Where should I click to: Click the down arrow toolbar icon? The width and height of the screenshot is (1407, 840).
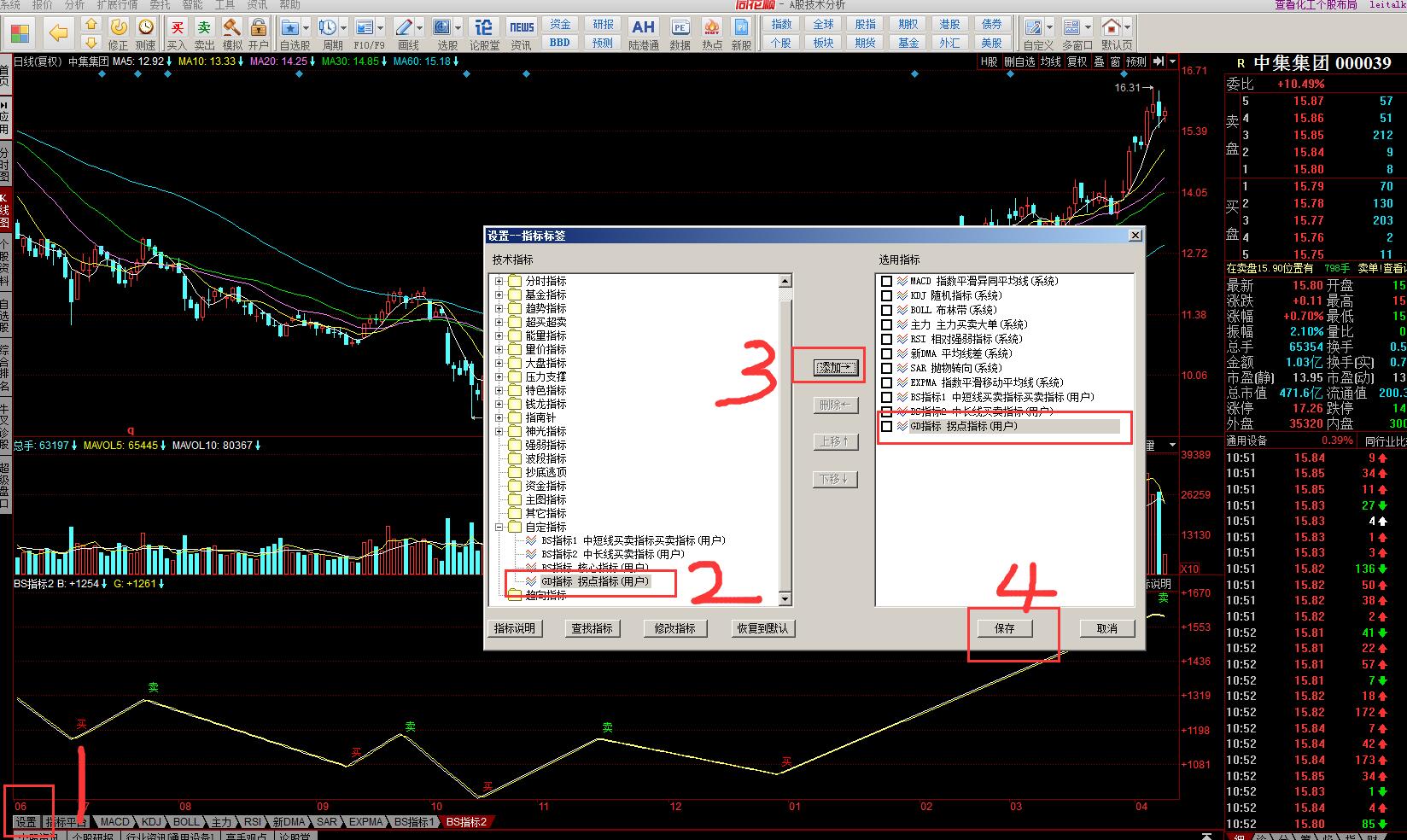90,42
